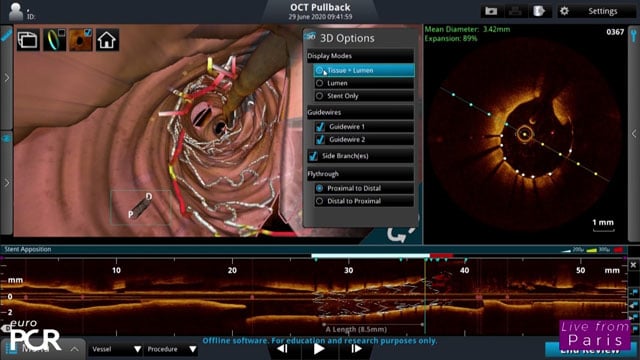This screenshot has width=640, height=360.
Task: Click the Mean Diameter 3.42mm readout
Action: tap(467, 29)
